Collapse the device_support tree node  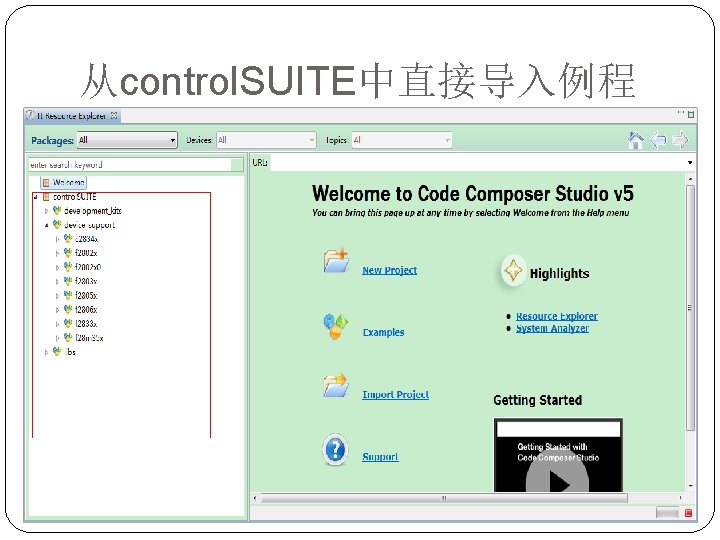tap(46, 225)
